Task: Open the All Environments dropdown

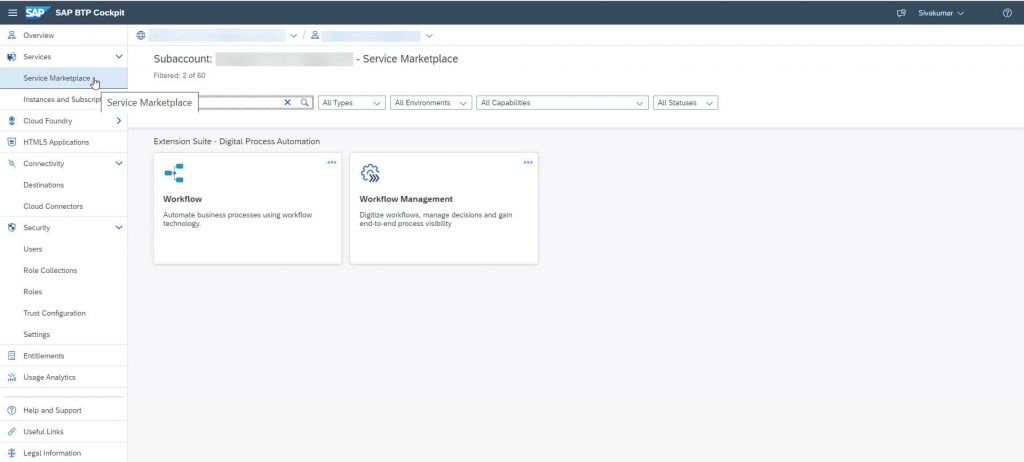Action: tap(431, 103)
